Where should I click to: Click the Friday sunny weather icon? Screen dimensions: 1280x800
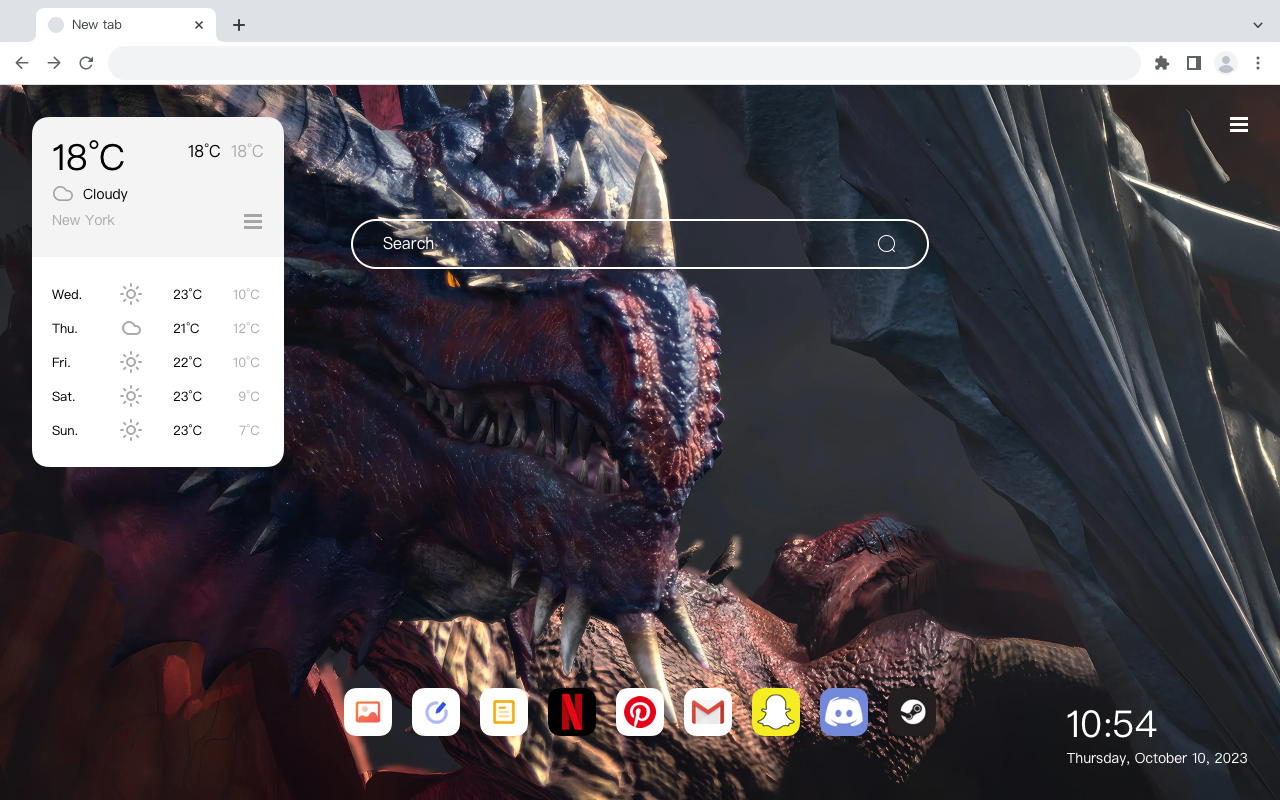click(x=131, y=362)
